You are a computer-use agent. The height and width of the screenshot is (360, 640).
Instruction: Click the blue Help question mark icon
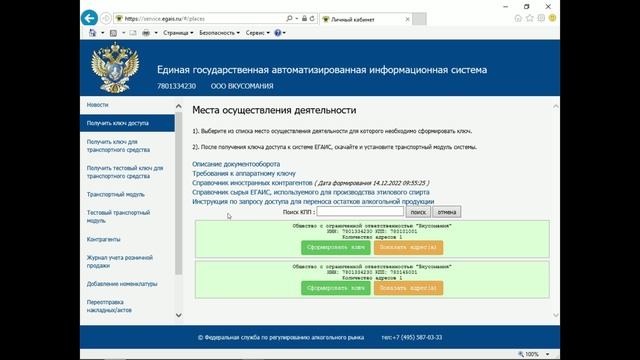pyautogui.click(x=278, y=33)
